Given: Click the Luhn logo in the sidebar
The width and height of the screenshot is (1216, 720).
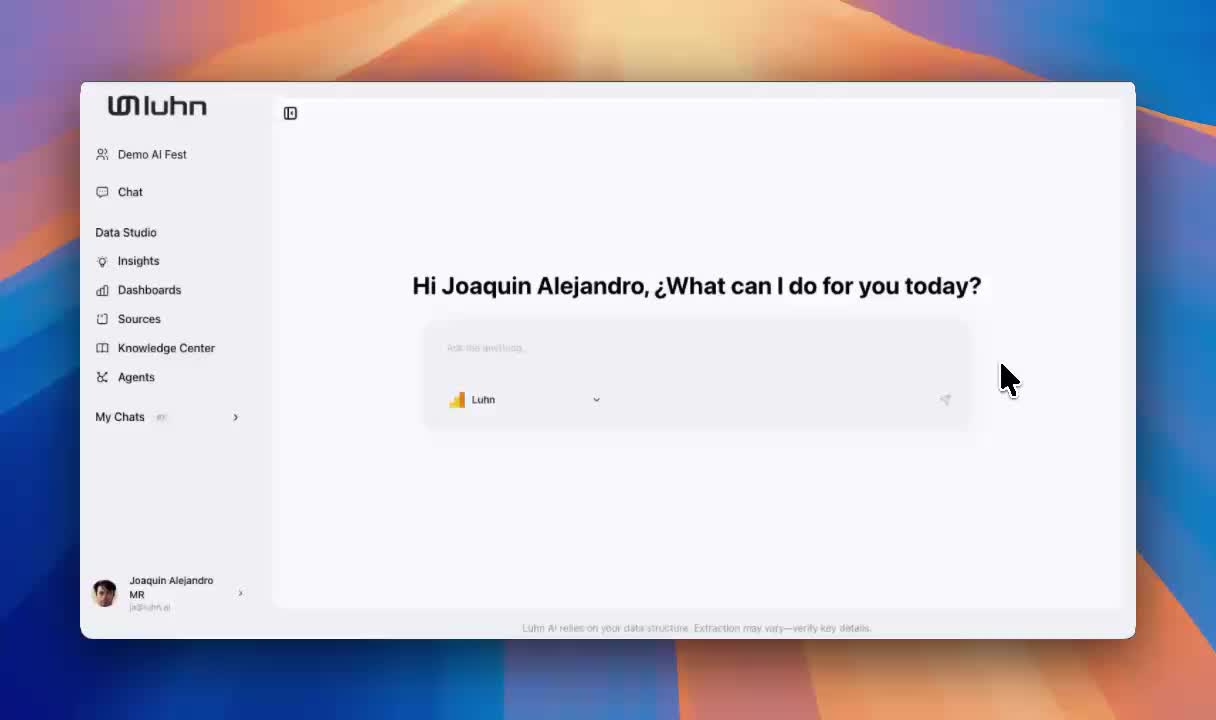Looking at the screenshot, I should point(157,106).
